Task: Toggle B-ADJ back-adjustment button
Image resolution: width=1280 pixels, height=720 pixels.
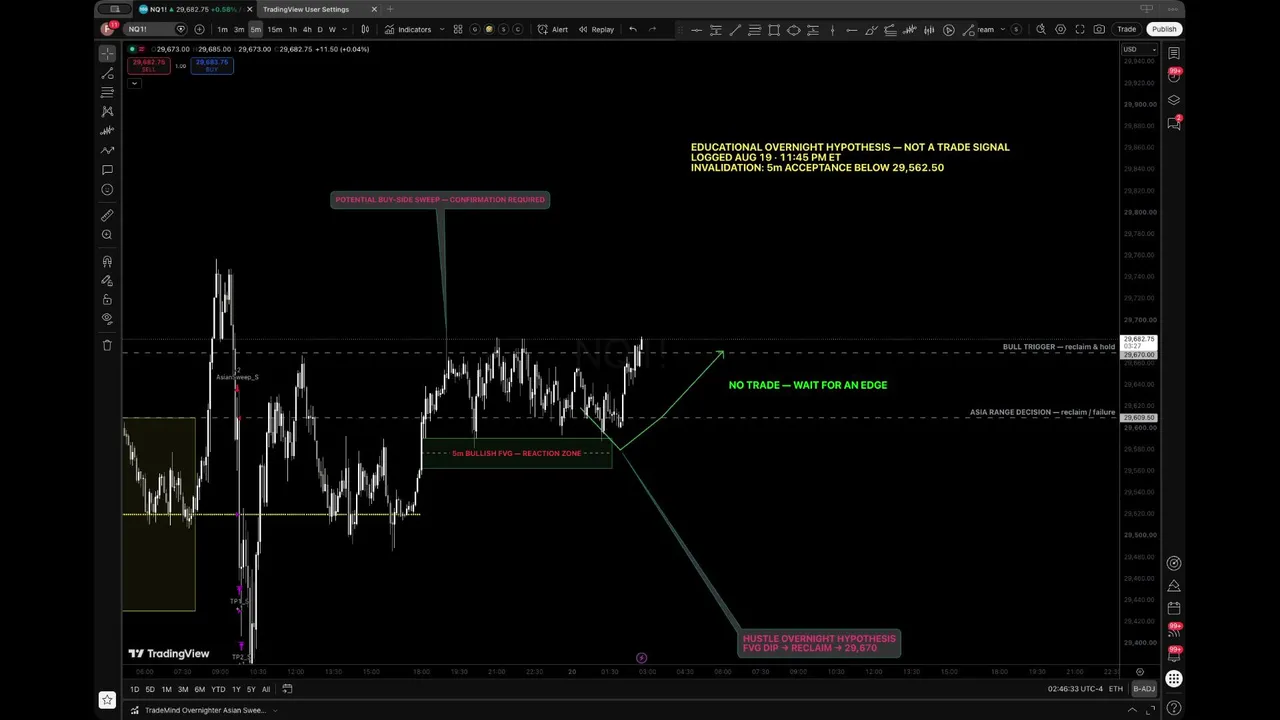Action: (1143, 689)
